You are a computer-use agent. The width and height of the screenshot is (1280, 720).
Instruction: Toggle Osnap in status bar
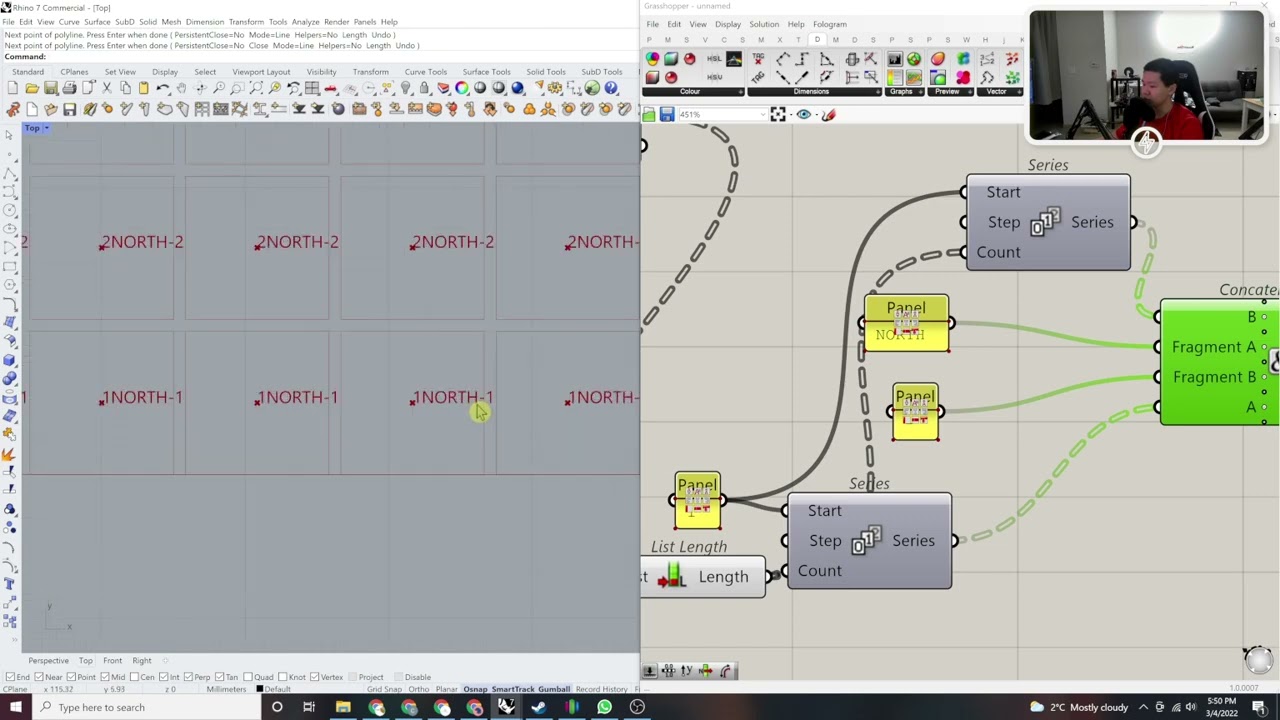[475, 689]
